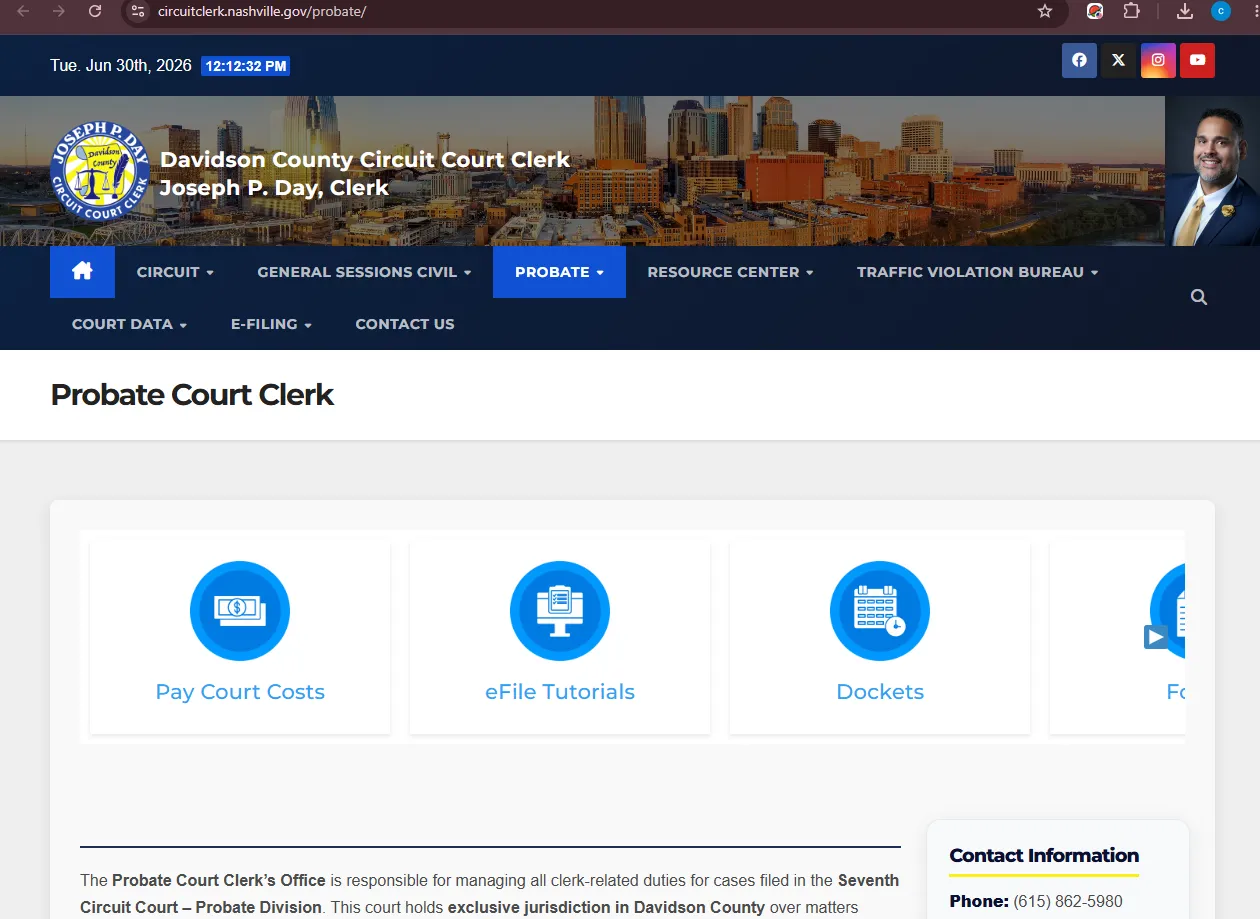Click the search magnifier icon in navbar
This screenshot has width=1260, height=919.
point(1199,297)
